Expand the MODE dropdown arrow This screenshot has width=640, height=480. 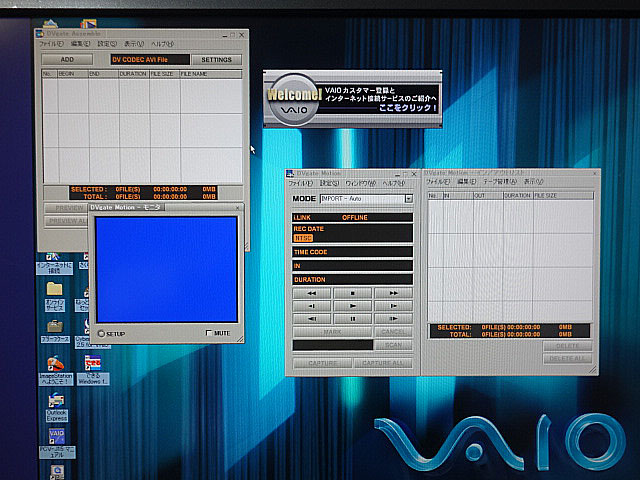click(408, 199)
